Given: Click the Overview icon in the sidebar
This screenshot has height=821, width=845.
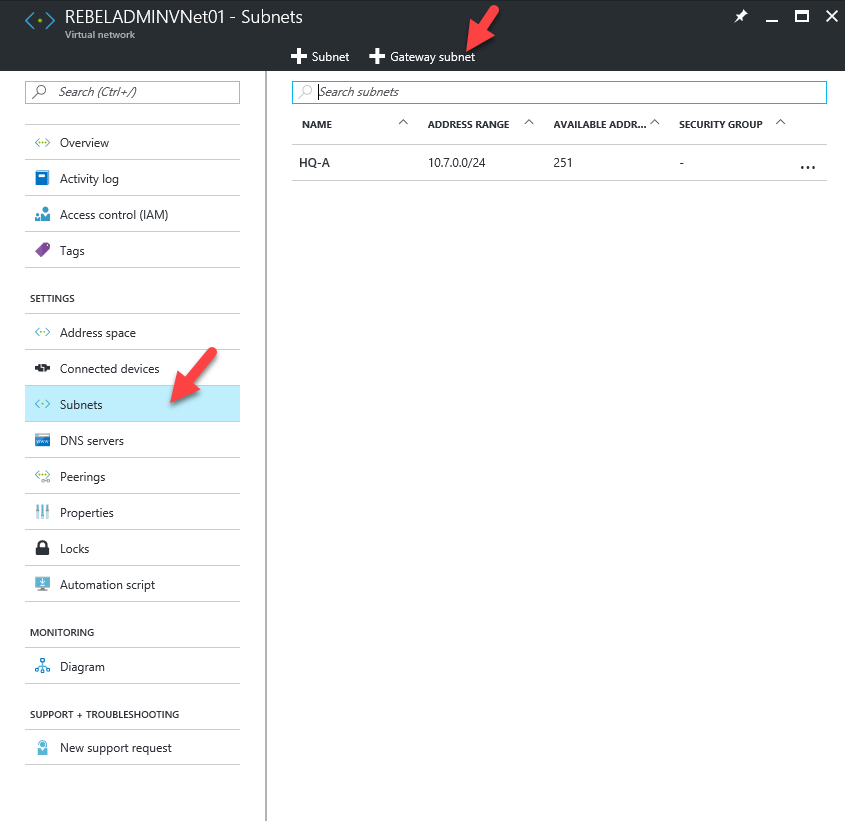Looking at the screenshot, I should pos(43,143).
